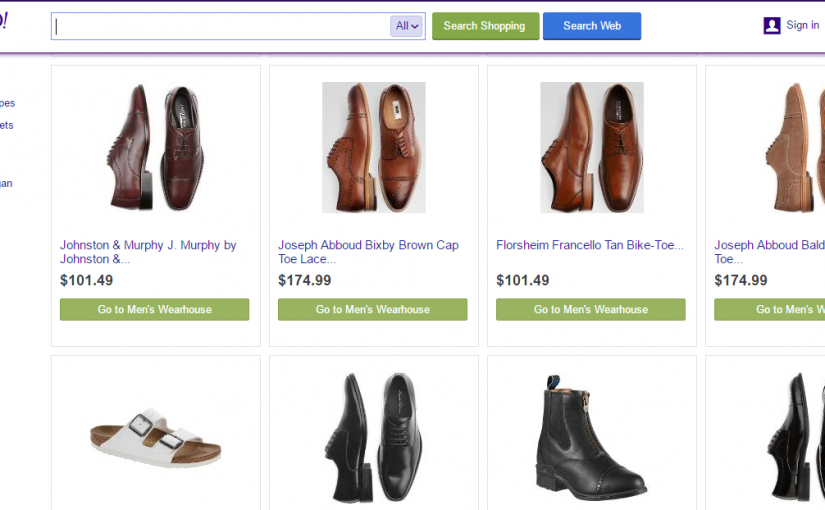Click the cut-off Go to Men's W button
The height and width of the screenshot is (510, 825).
pyautogui.click(x=769, y=309)
